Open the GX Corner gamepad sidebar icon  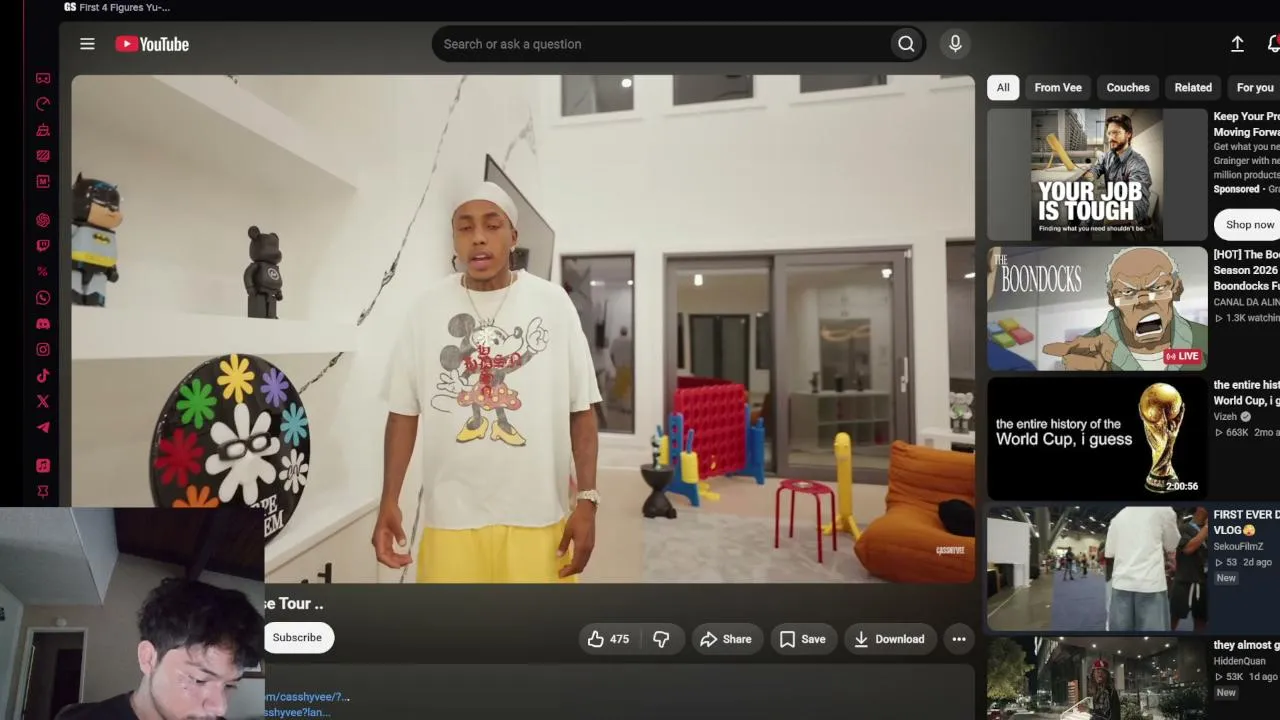tap(43, 78)
